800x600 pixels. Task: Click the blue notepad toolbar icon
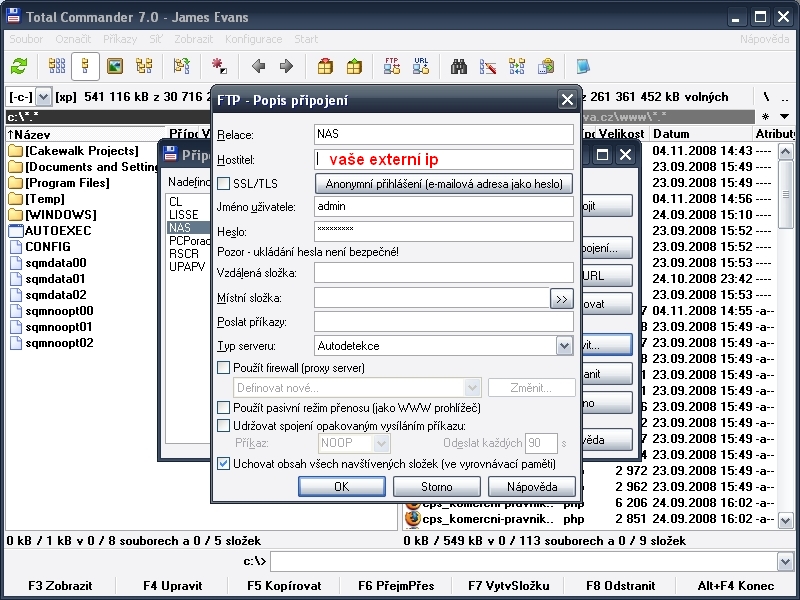pos(583,66)
